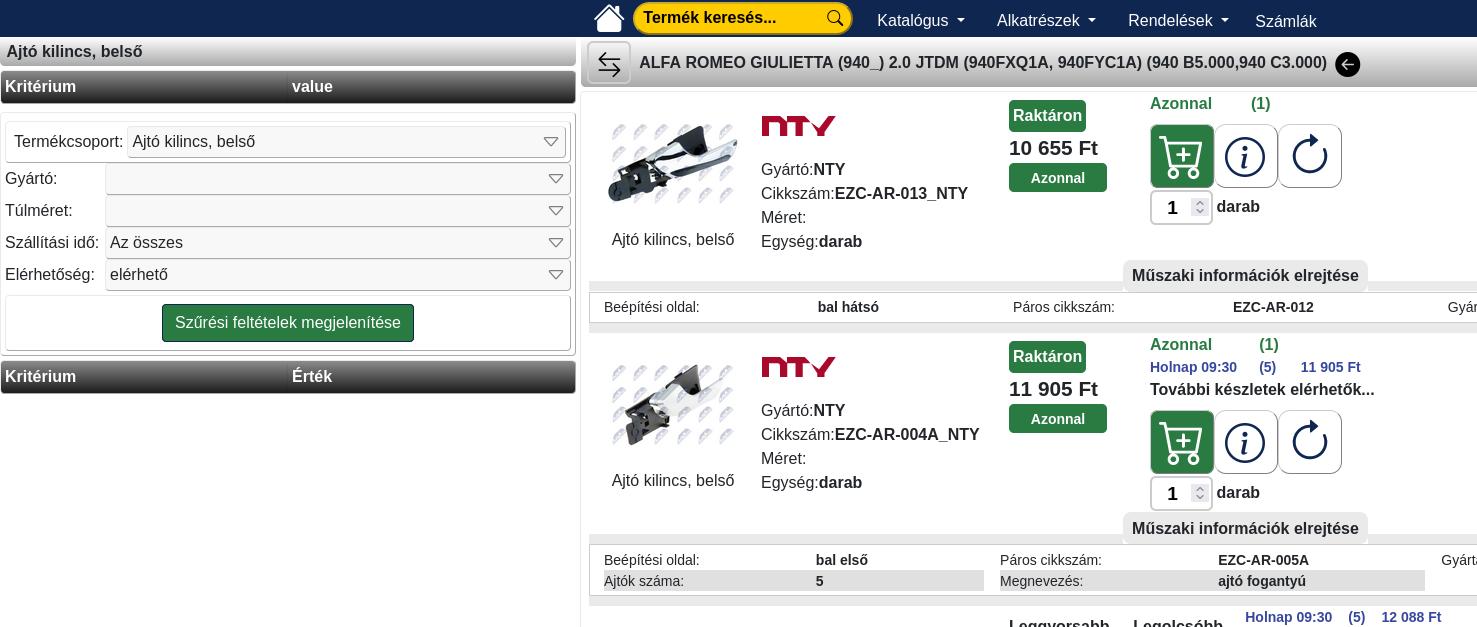Click the refresh icon for EZC-AR-004A_NTY
This screenshot has height=627, width=1477.
click(1309, 442)
